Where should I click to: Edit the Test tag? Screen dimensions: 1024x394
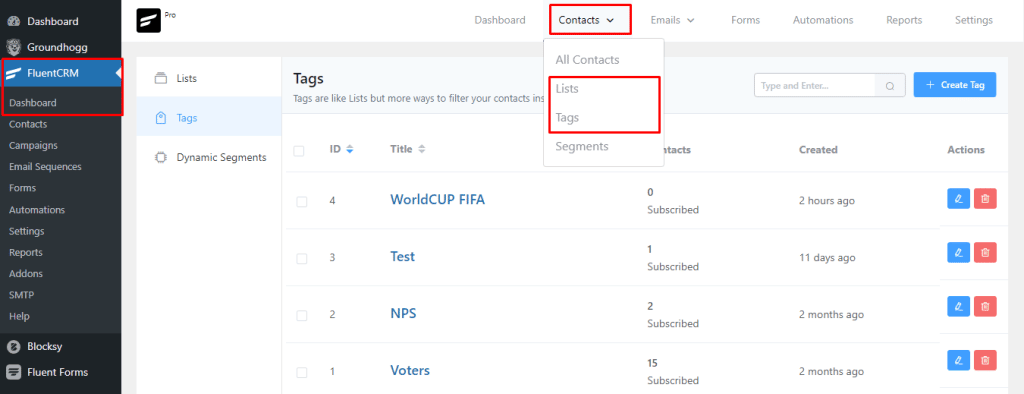click(958, 253)
